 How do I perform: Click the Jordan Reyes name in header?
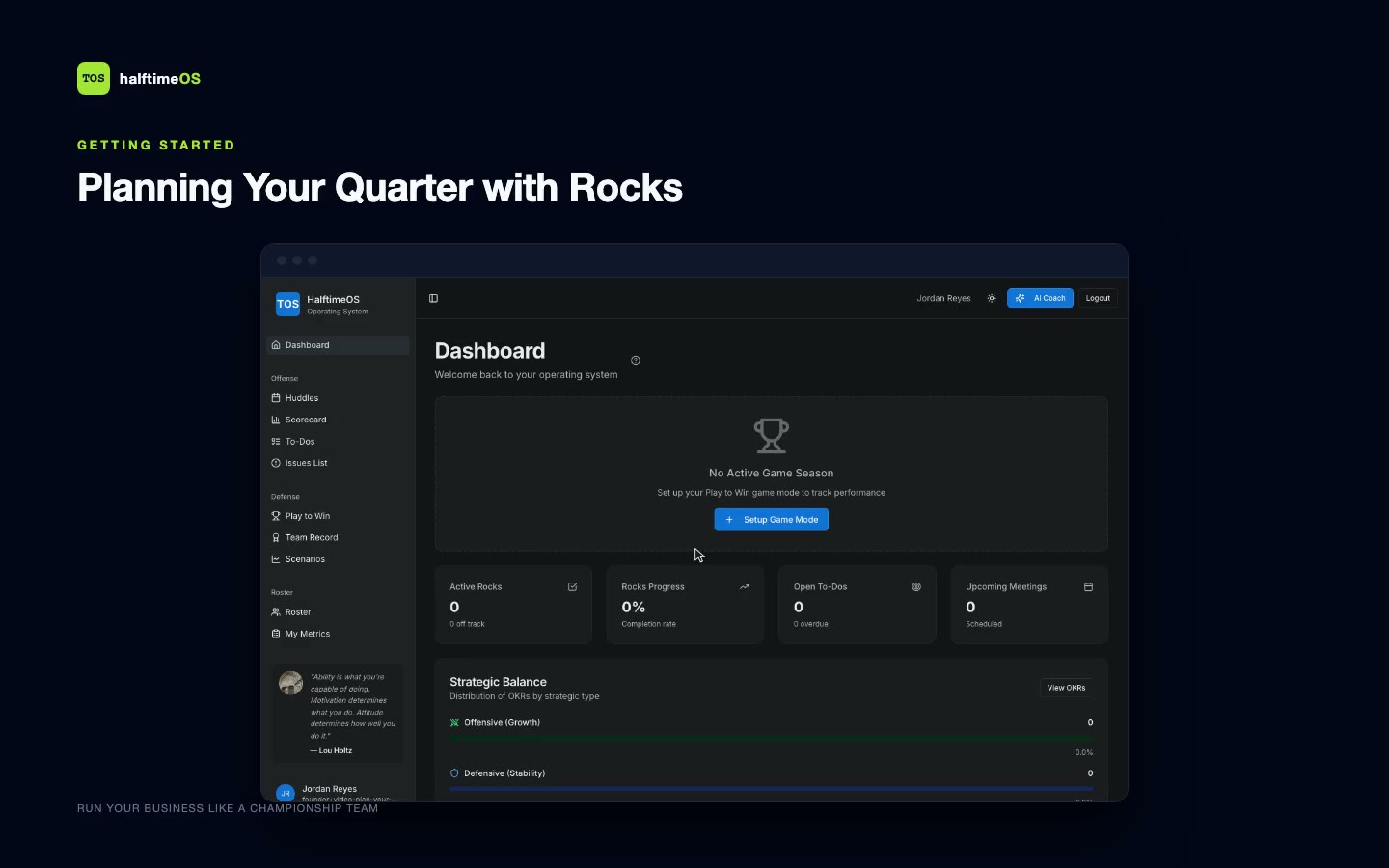pos(943,298)
